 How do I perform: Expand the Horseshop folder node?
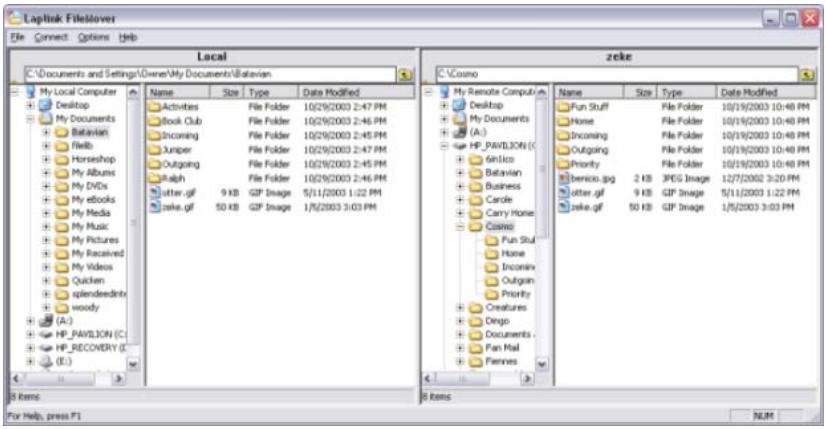46,159
